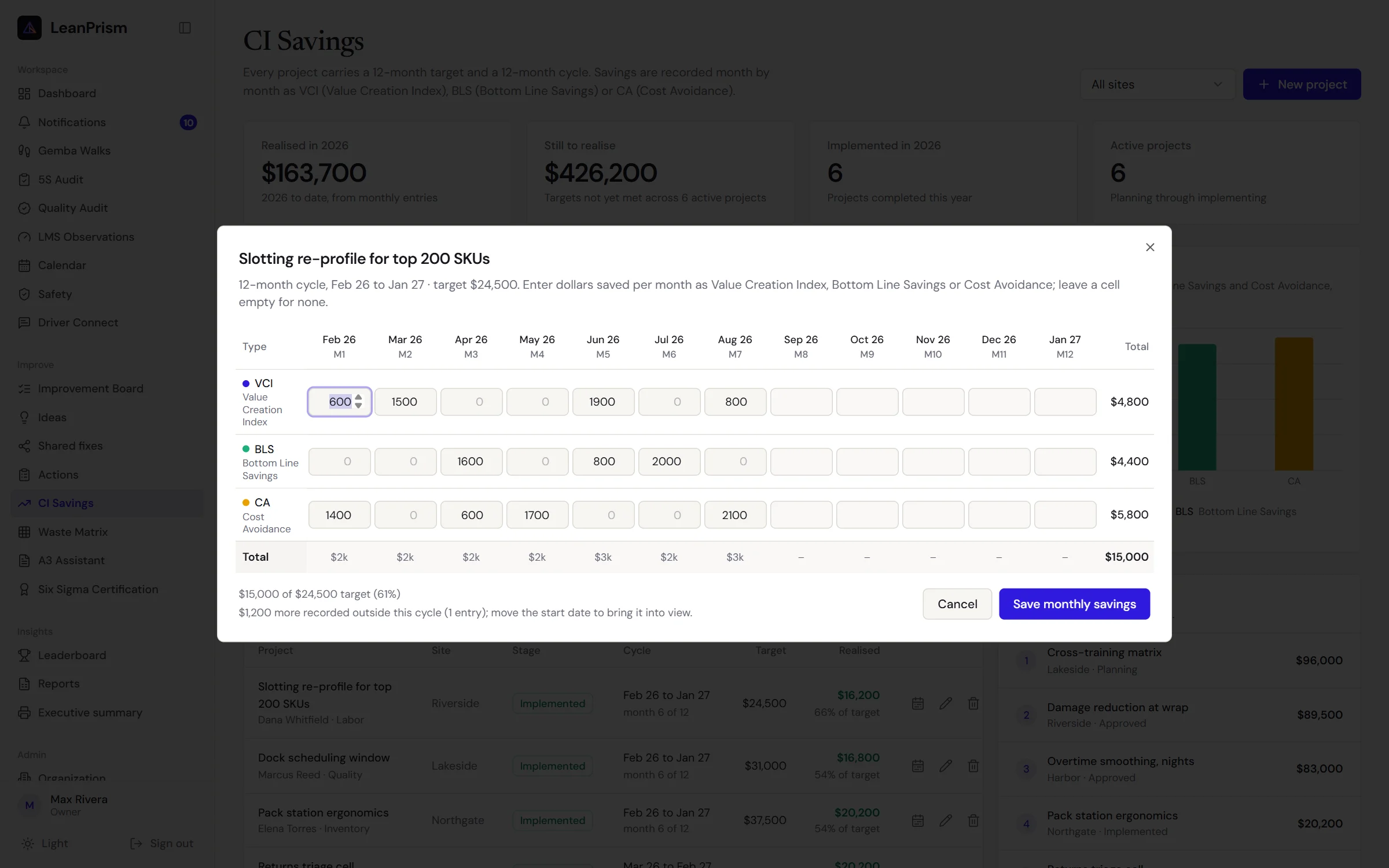
Task: Open the 5S Audit page
Action: pos(107,179)
